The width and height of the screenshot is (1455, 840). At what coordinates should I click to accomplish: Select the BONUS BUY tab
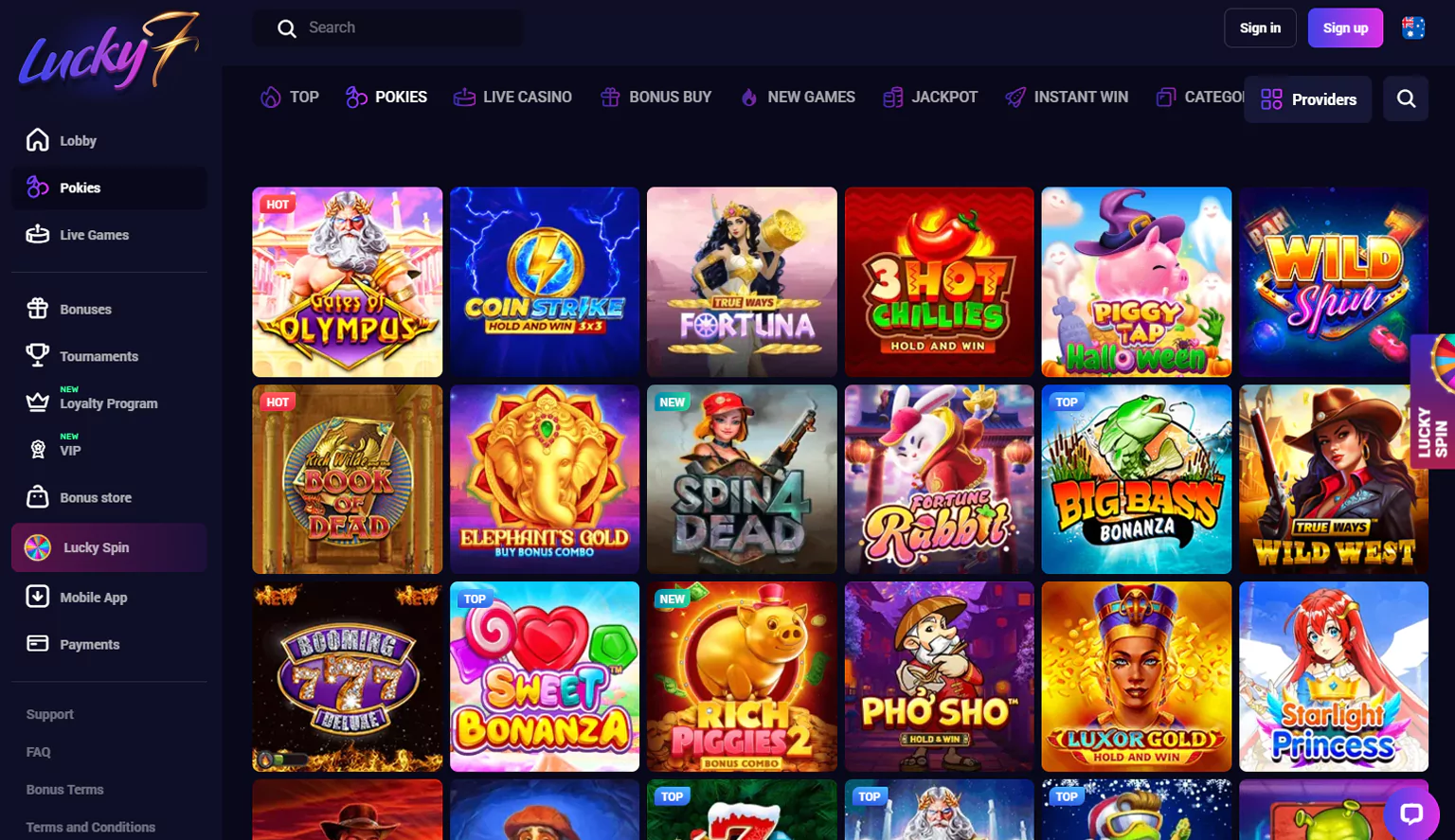pyautogui.click(x=656, y=97)
